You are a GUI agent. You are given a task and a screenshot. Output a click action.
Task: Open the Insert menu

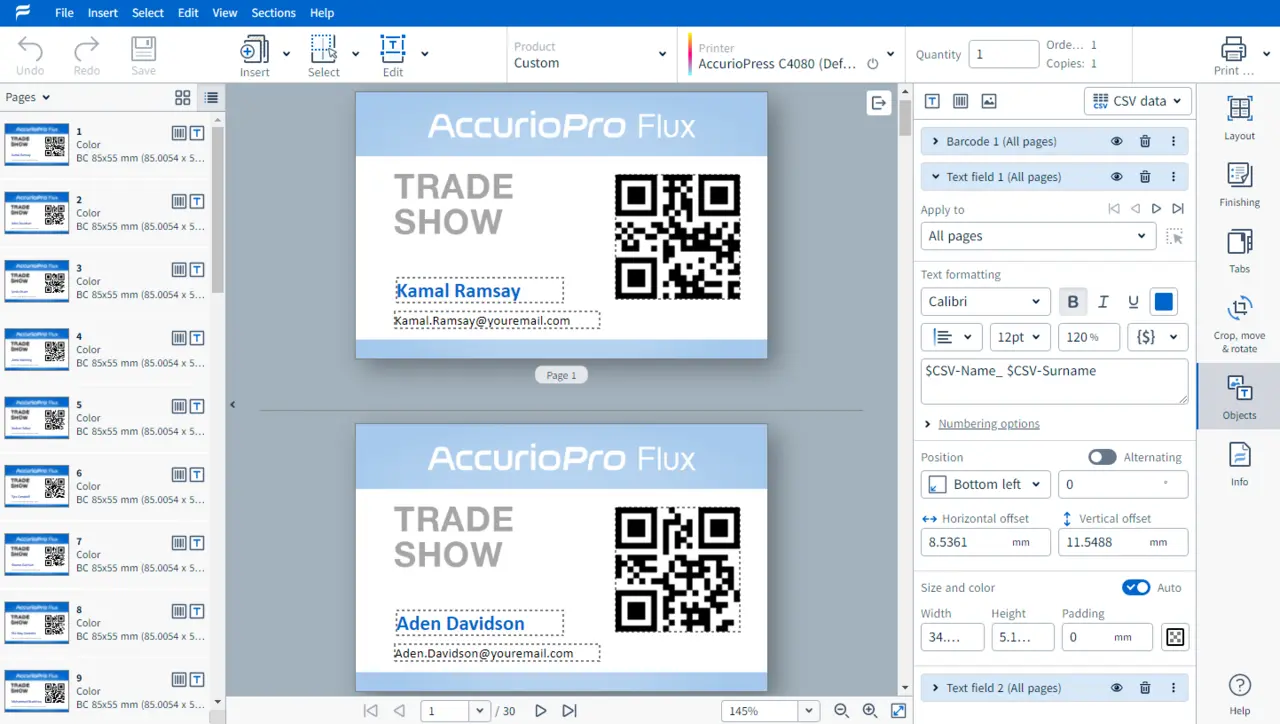point(103,13)
